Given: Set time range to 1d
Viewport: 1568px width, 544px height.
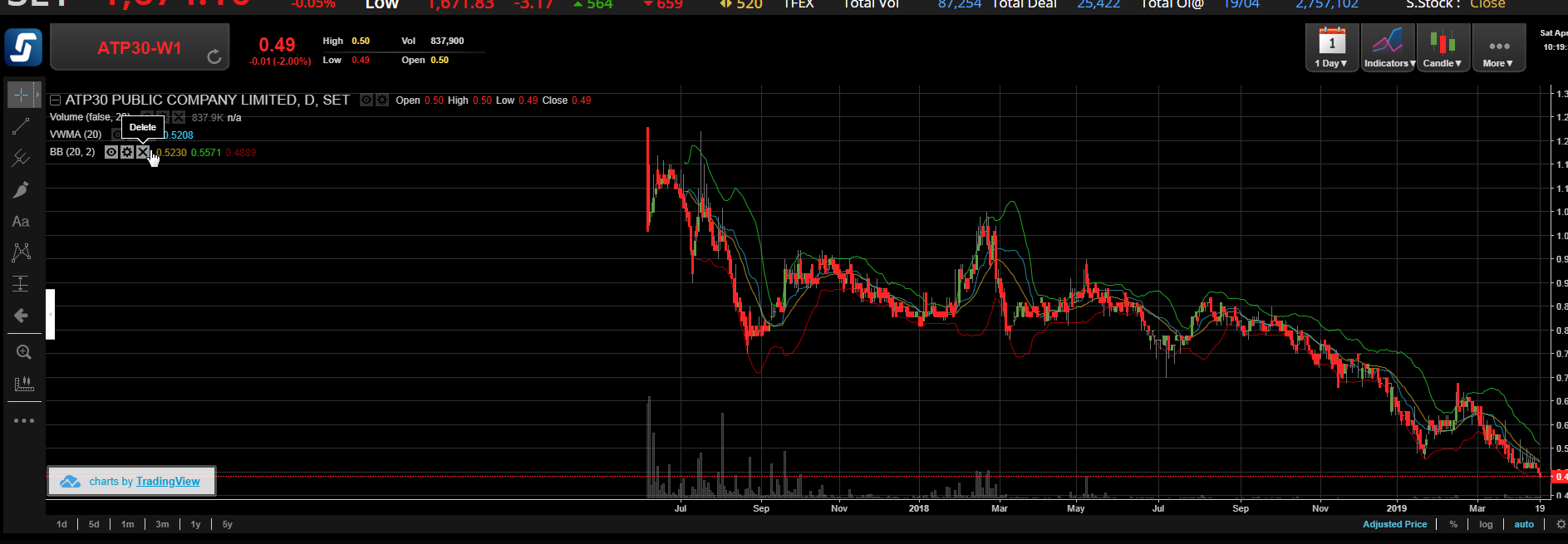Looking at the screenshot, I should coord(61,525).
